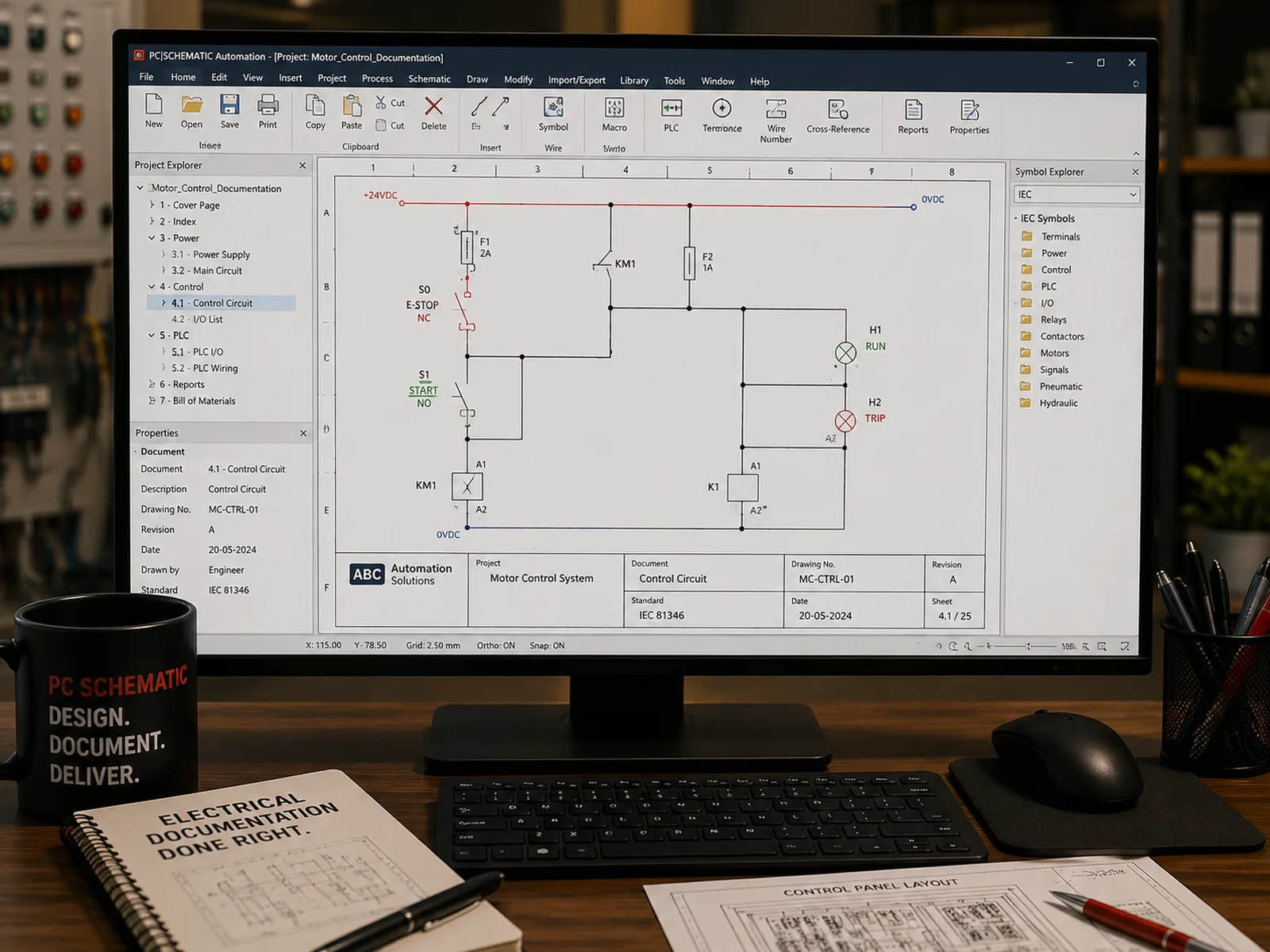Select 3.1 - Power Supply page

pos(210,255)
